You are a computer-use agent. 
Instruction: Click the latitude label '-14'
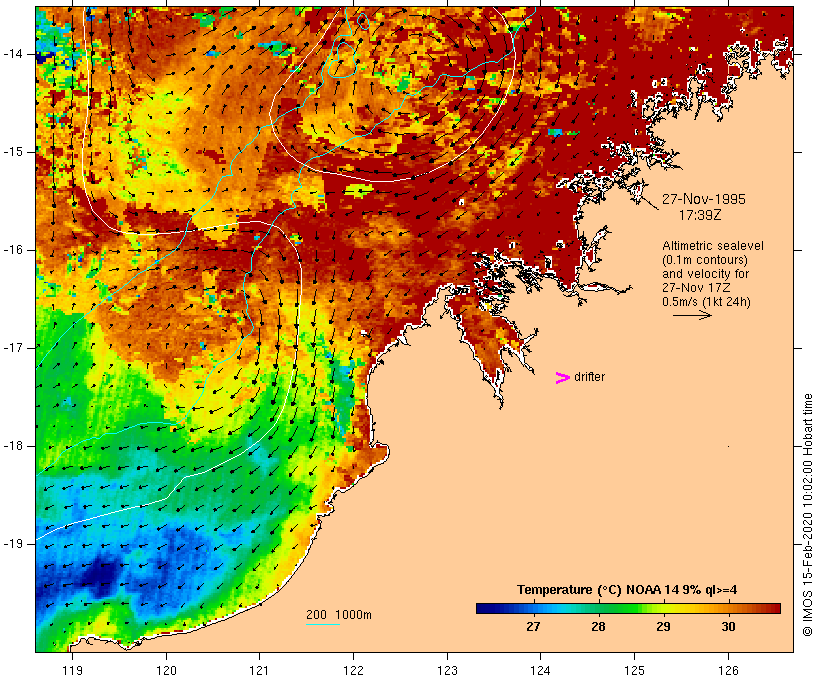click(12, 54)
